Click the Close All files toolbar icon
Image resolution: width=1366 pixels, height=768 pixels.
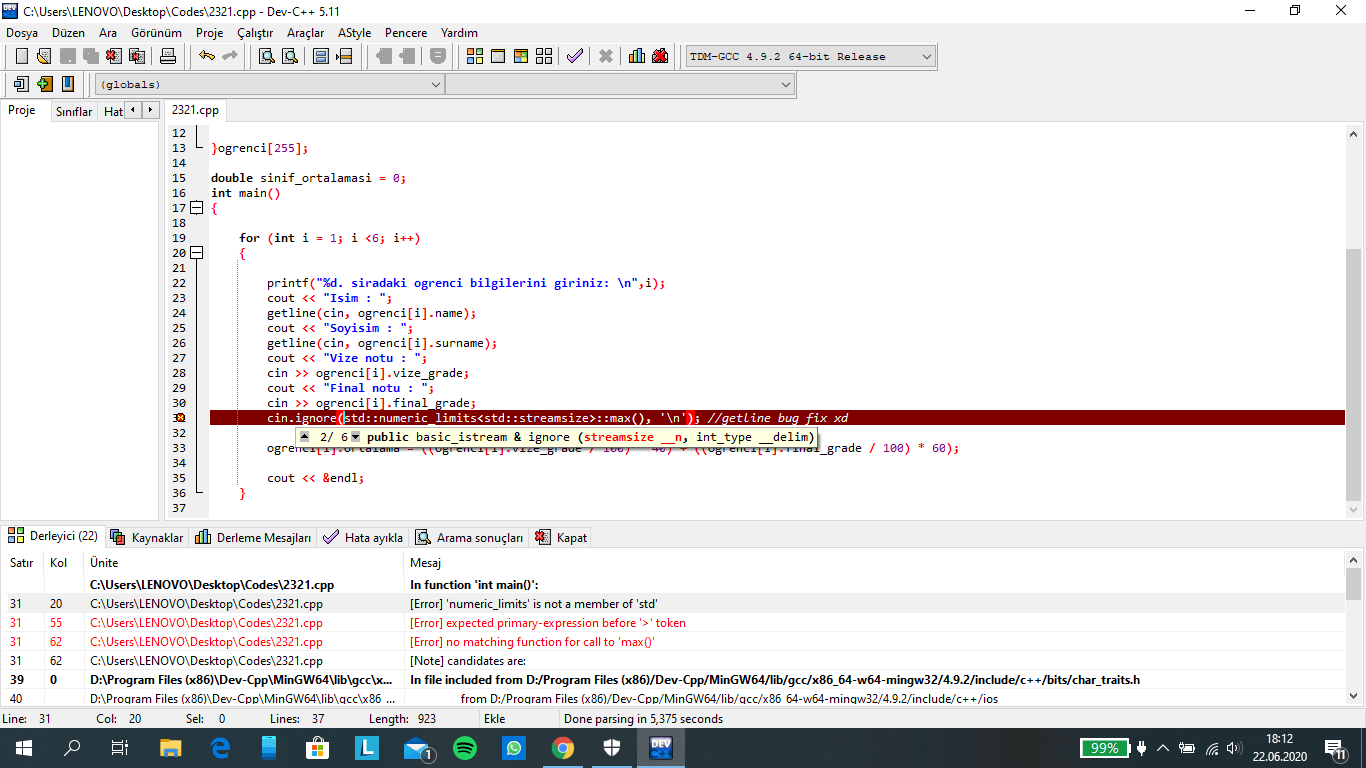pyautogui.click(x=136, y=56)
